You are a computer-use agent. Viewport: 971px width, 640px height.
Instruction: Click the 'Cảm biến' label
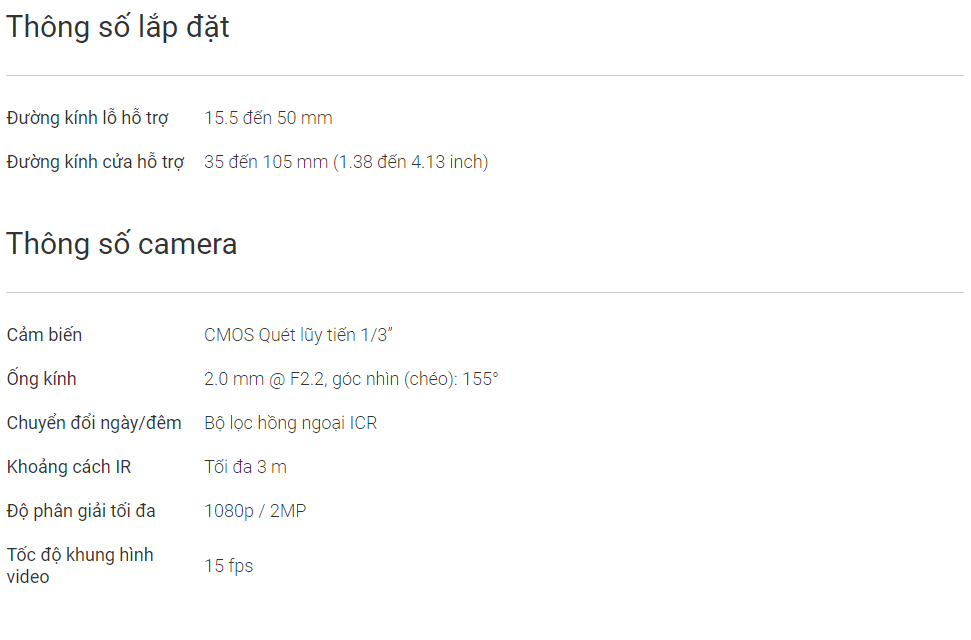[44, 335]
